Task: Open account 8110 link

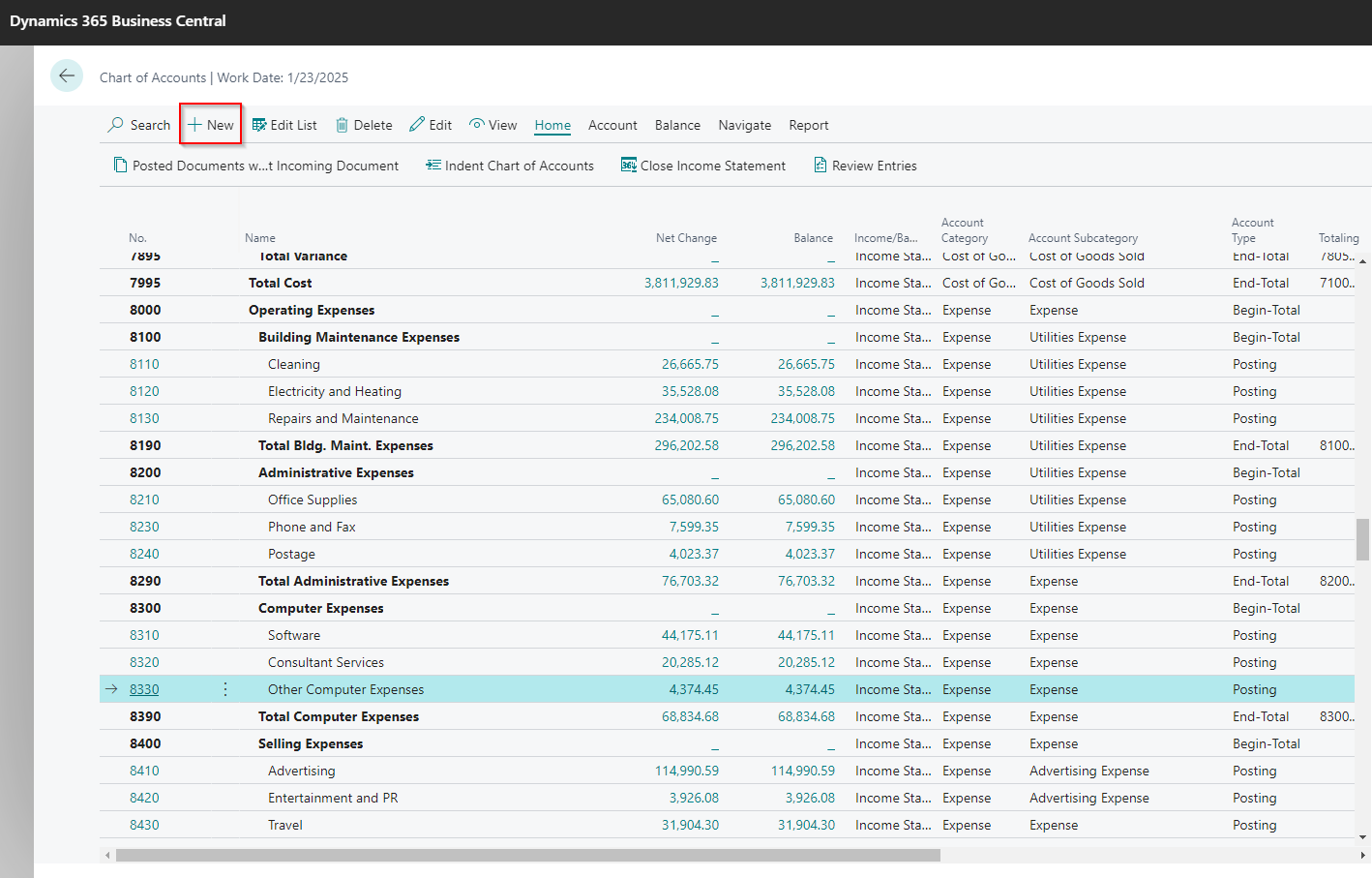Action: click(144, 364)
